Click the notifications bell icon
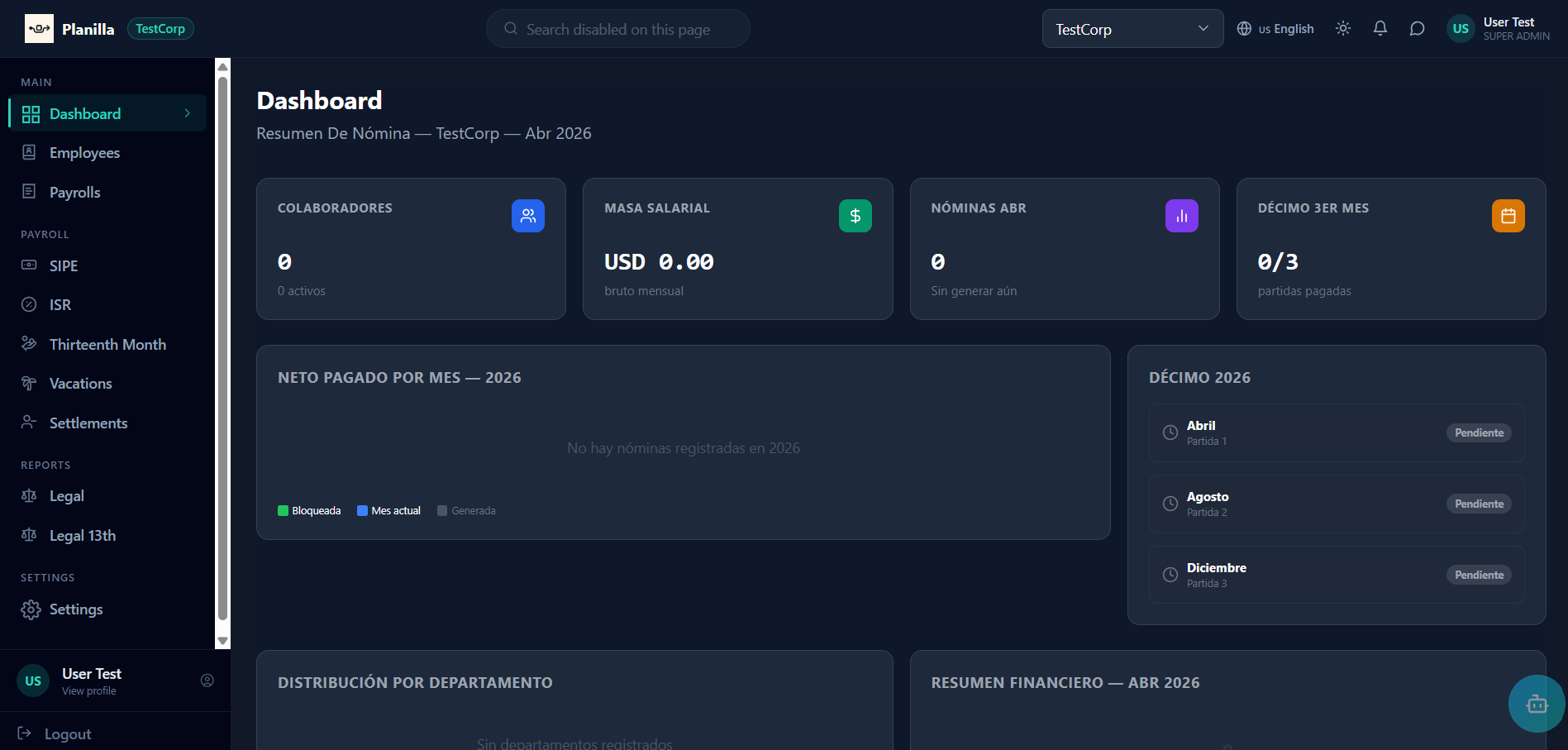 pos(1380,29)
